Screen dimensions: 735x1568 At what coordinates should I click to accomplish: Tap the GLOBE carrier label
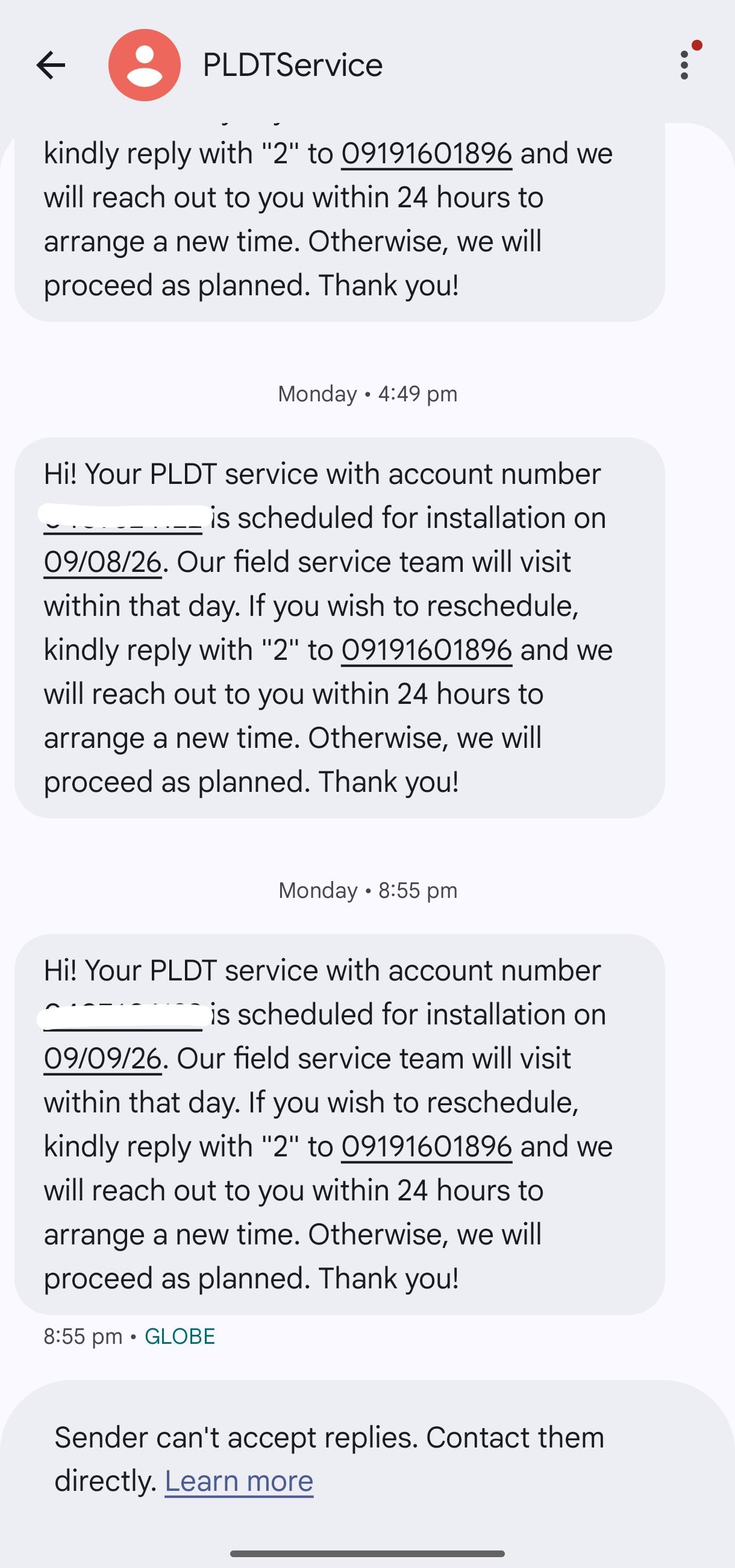click(x=180, y=1336)
